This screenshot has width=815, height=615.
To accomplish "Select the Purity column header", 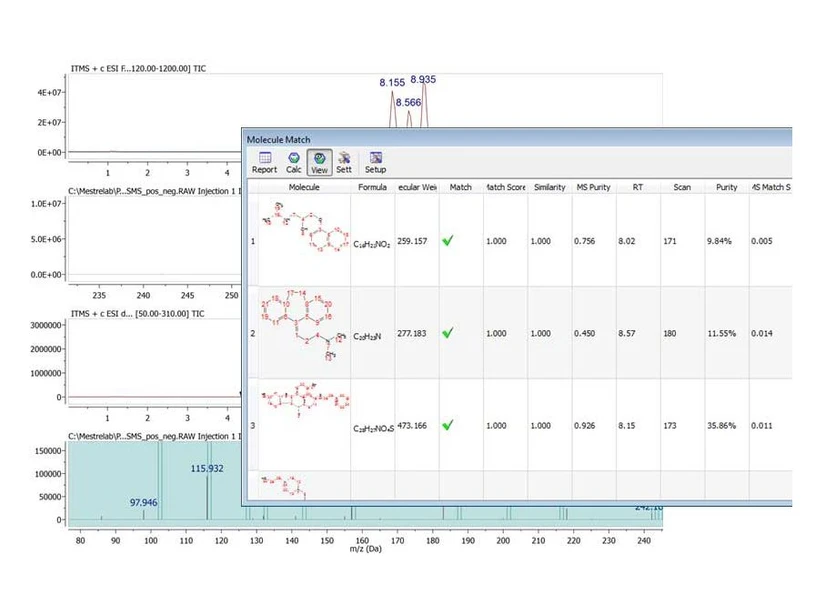I will [x=726, y=187].
